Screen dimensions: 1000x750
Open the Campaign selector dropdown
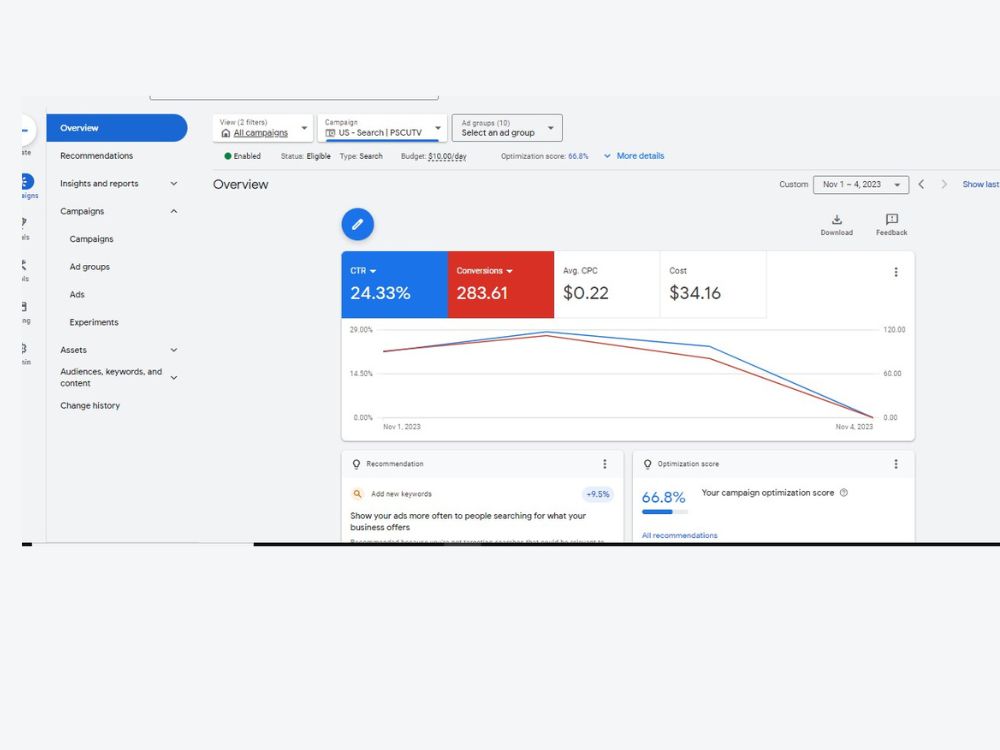(x=382, y=128)
